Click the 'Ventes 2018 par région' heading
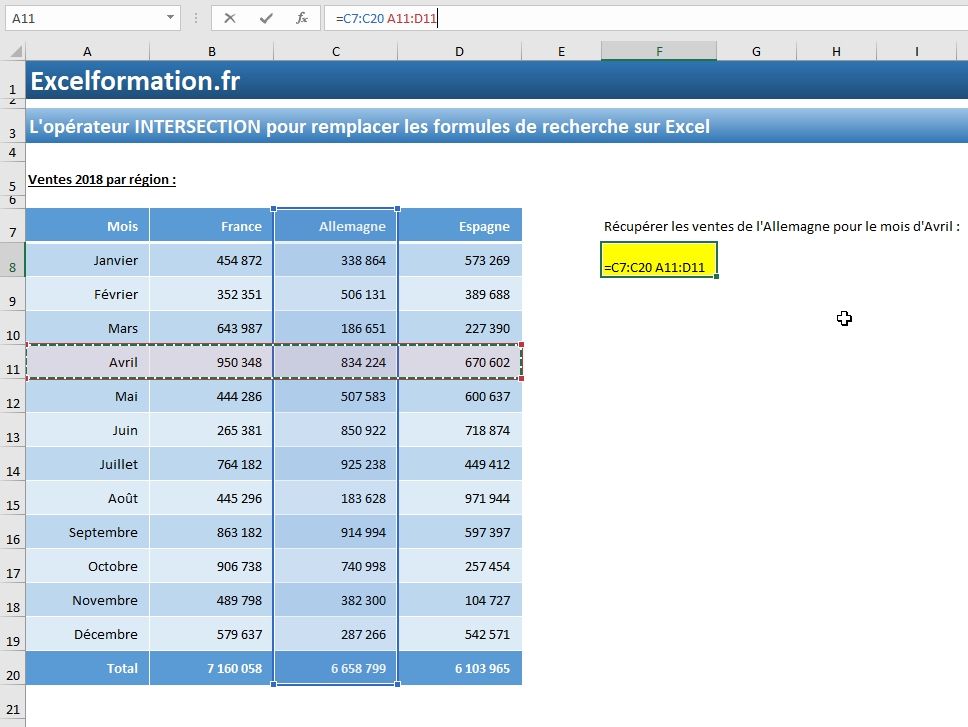968x727 pixels. (102, 180)
